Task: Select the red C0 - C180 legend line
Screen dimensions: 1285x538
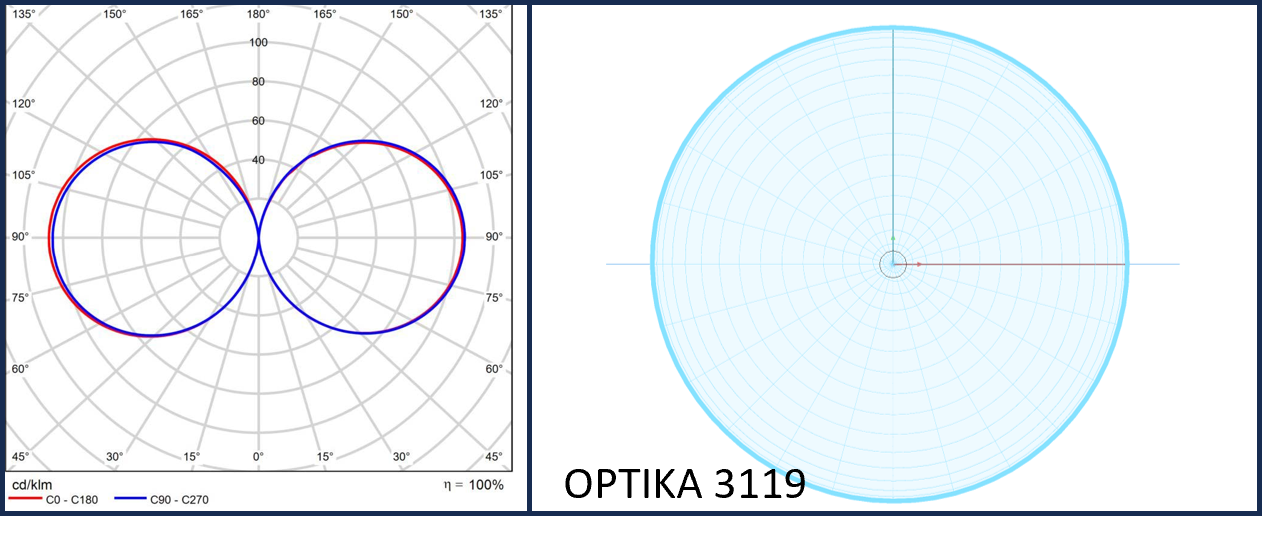Action: point(23,499)
